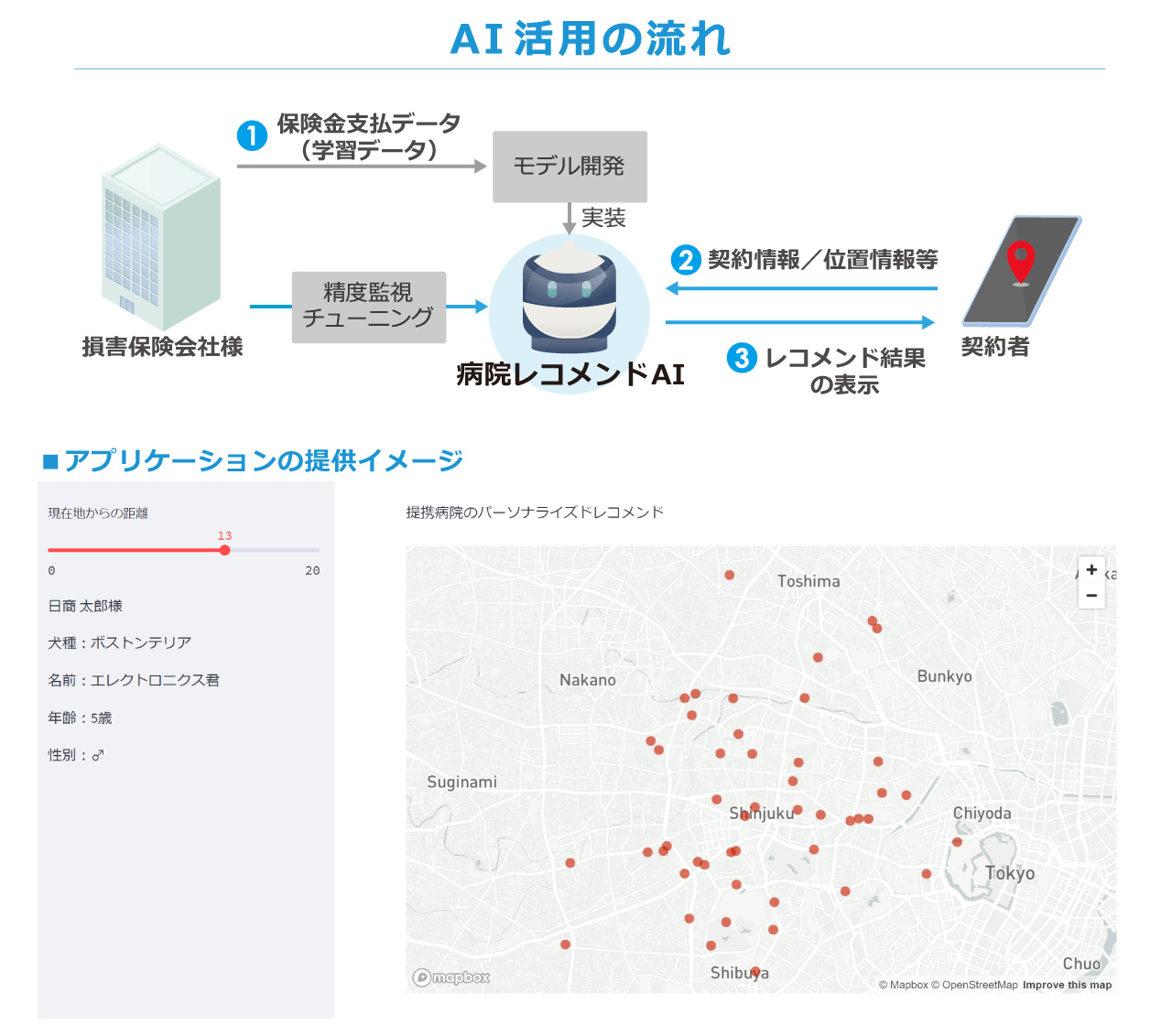
Task: Click the アプリケーションの提供イメージ heading
Action: 264,460
